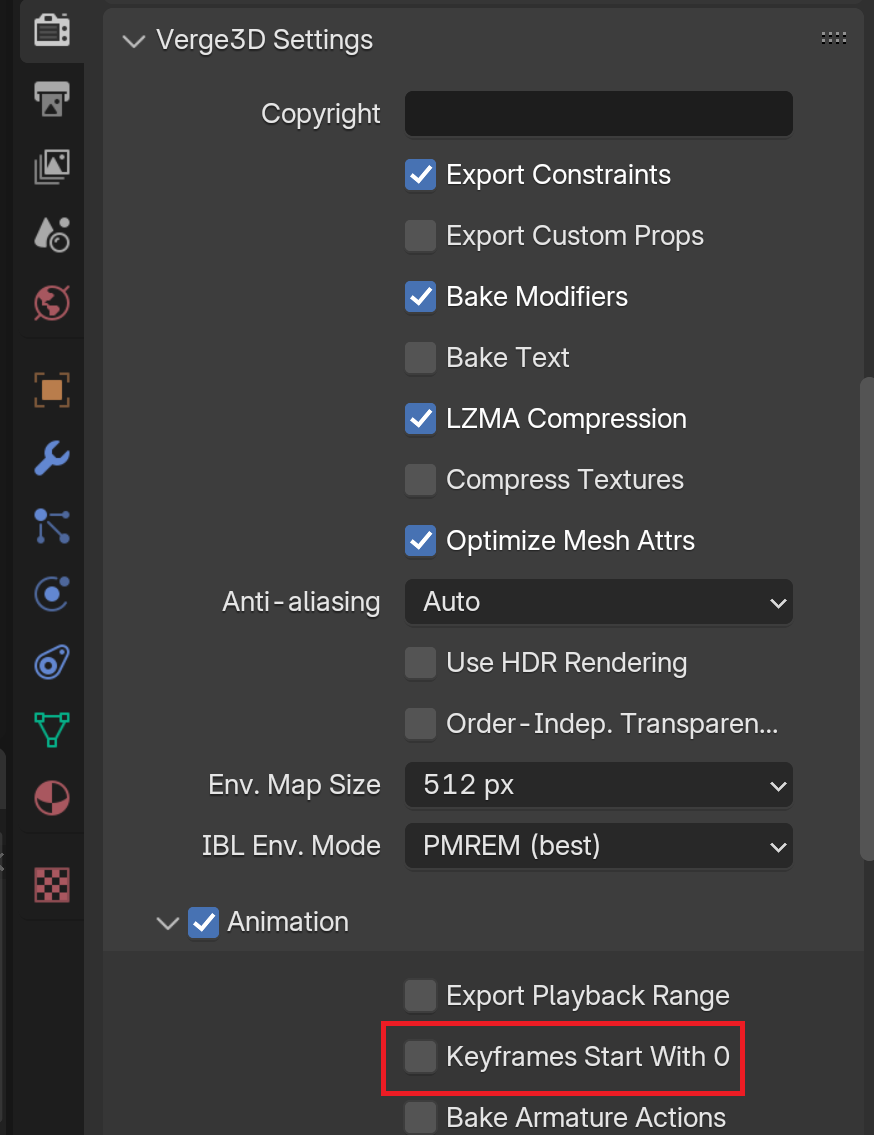Open the Modifiers wrench tab

pos(52,458)
